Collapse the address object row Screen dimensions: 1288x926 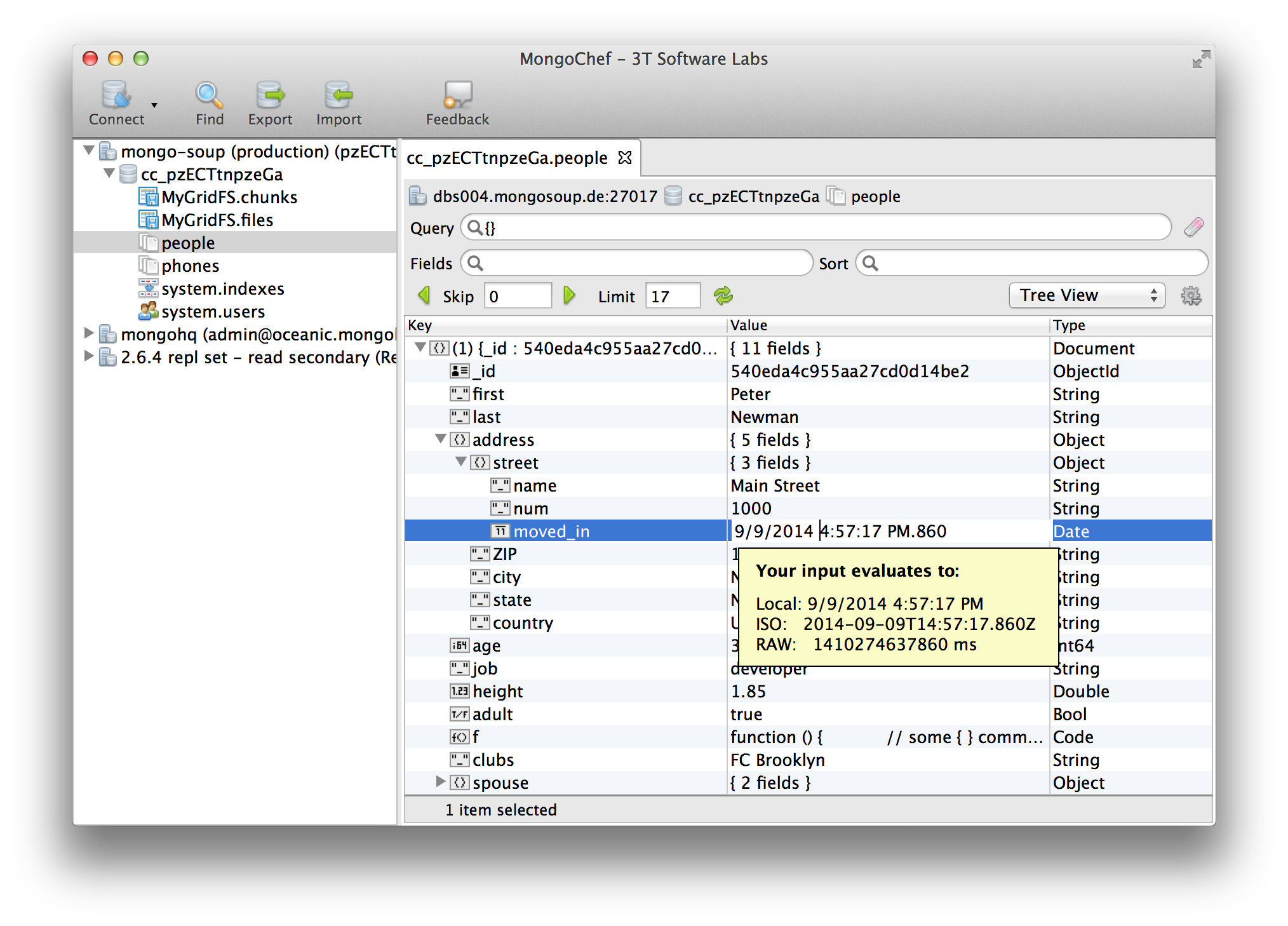point(440,439)
